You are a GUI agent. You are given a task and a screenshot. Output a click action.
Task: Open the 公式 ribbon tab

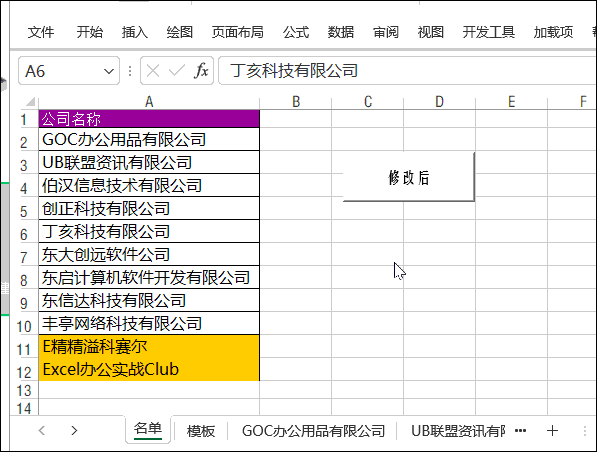[296, 32]
